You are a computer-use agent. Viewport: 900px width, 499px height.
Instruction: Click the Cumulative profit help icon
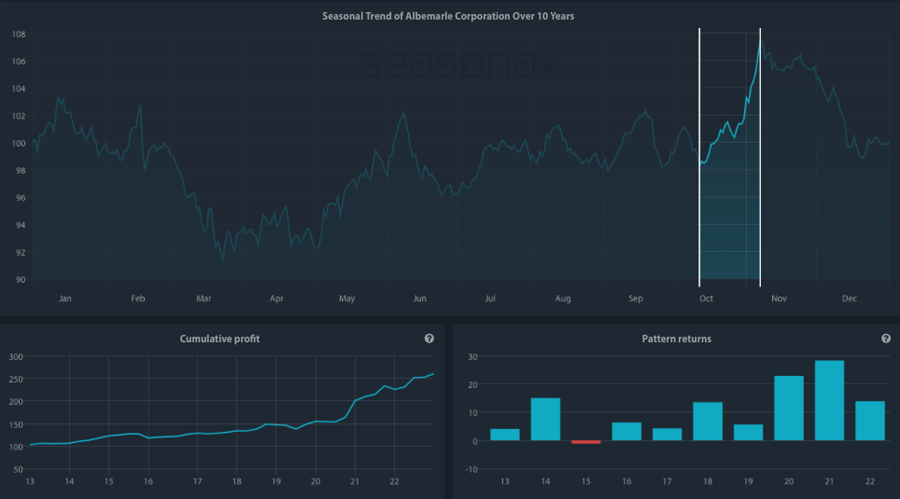coord(429,339)
